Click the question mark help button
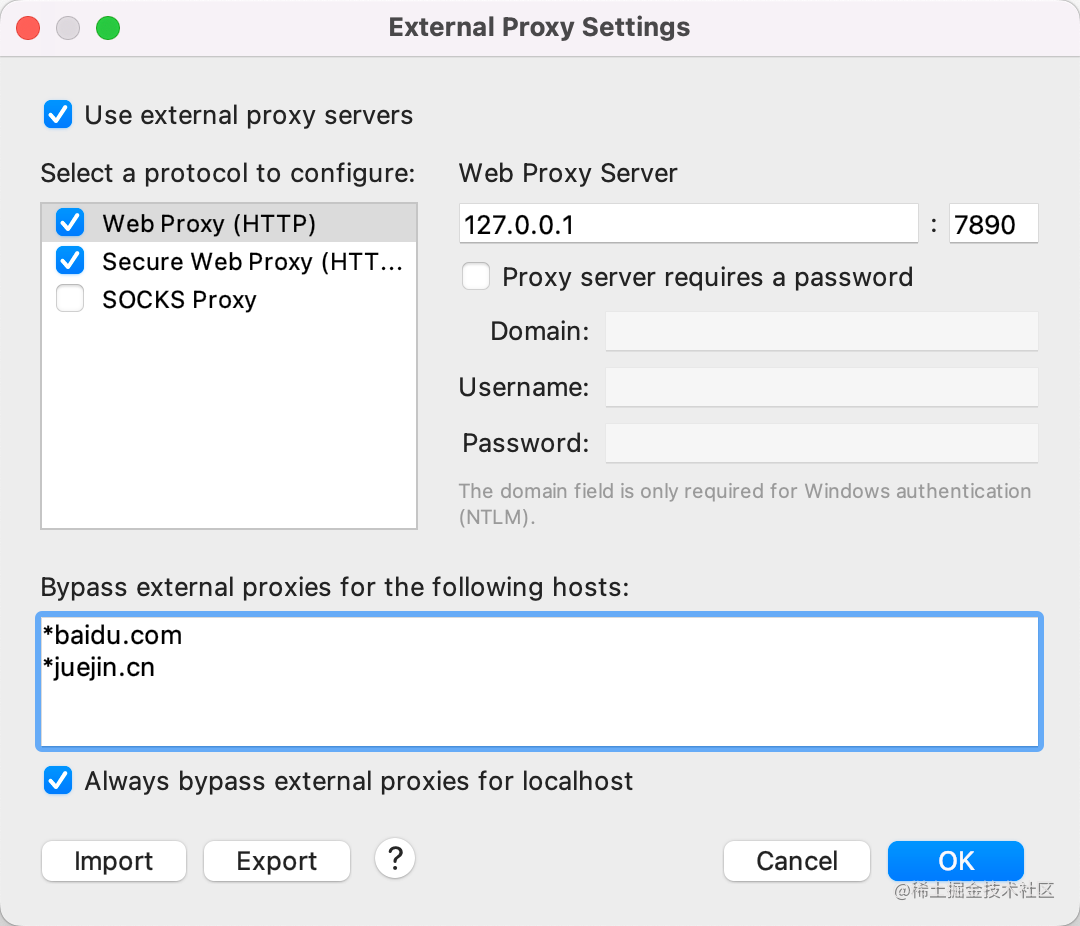The image size is (1080, 926). [x=395, y=858]
